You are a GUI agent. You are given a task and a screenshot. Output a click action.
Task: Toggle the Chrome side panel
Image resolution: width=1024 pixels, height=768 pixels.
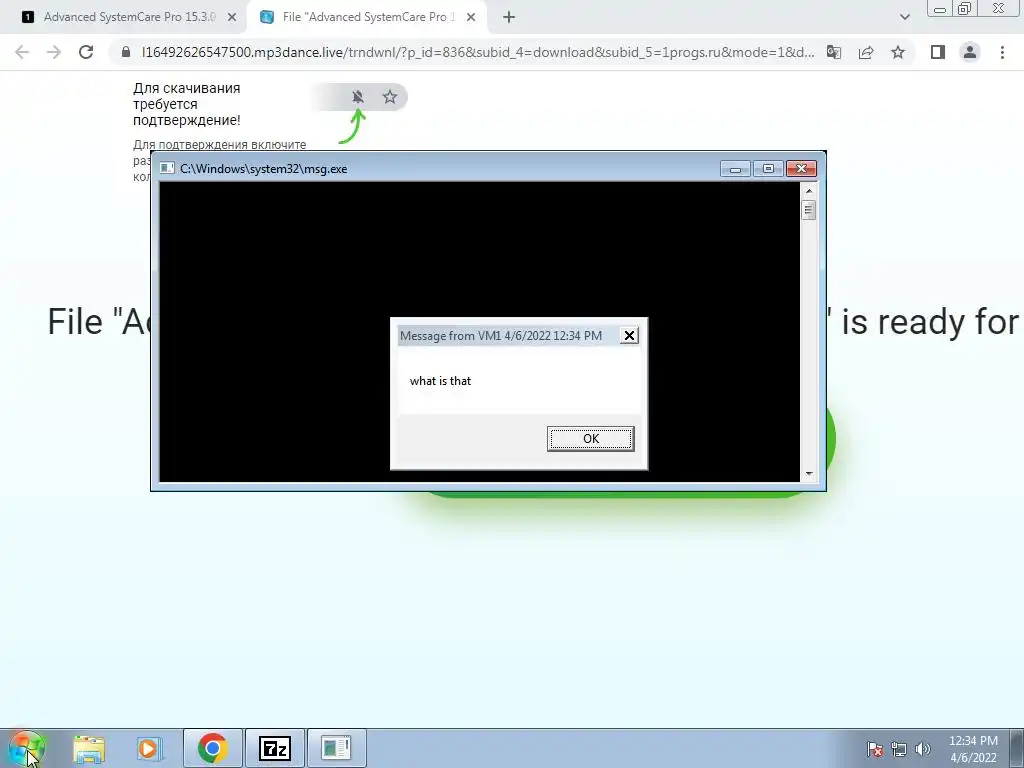pyautogui.click(x=938, y=52)
